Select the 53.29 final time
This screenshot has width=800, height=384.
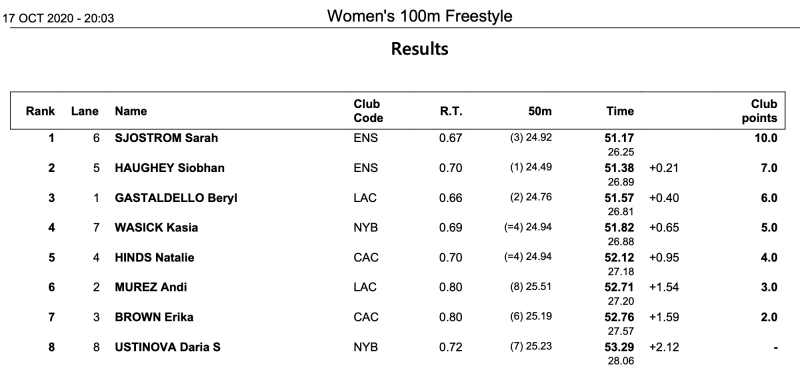pyautogui.click(x=621, y=347)
